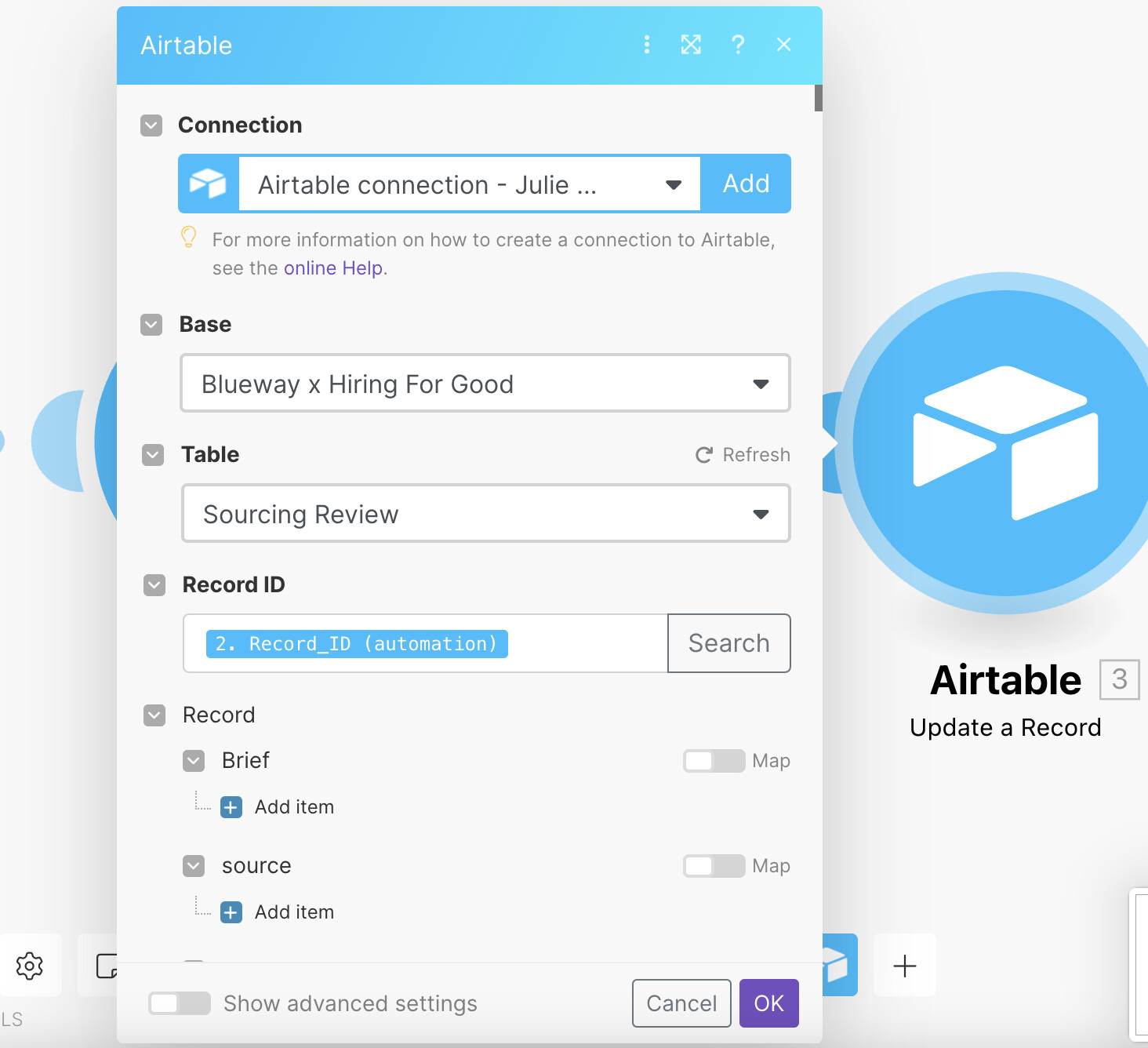Viewport: 1148px width, 1048px height.
Task: Collapse the source field group
Action: [194, 866]
